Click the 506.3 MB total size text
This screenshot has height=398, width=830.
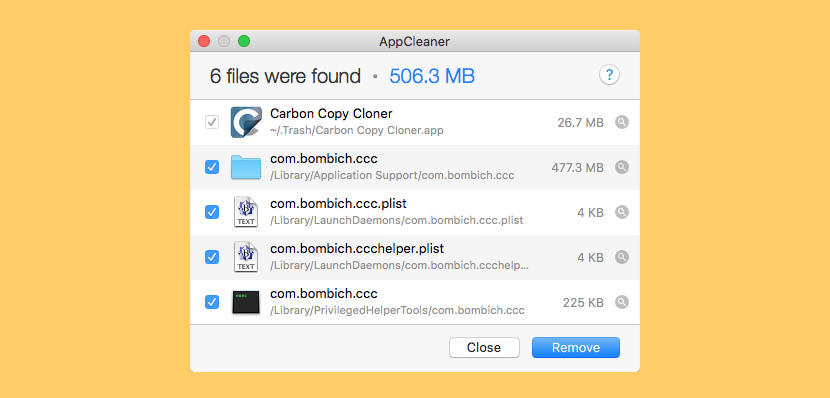432,76
